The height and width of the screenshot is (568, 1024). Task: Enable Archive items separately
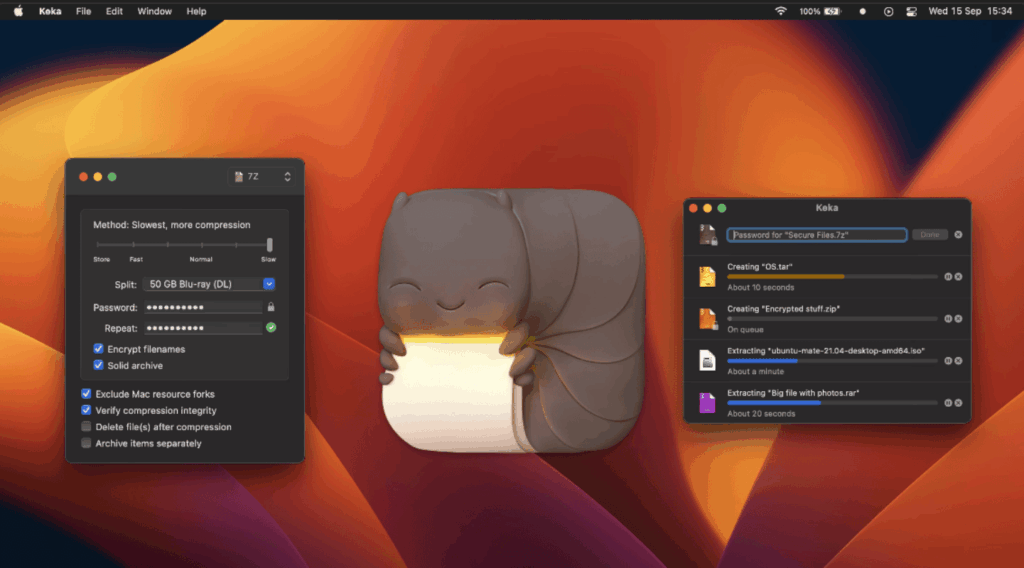point(86,443)
